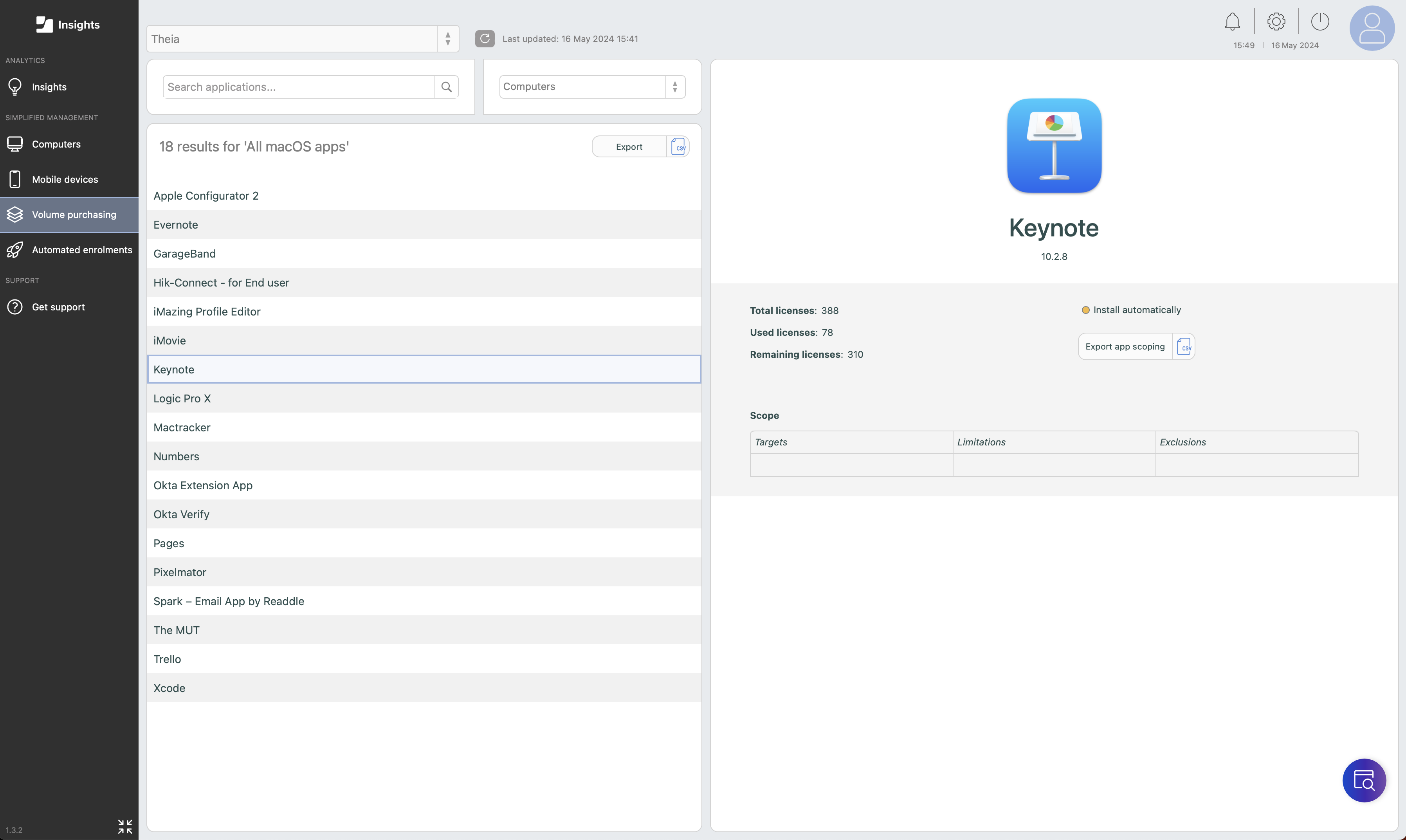This screenshot has height=840, width=1406.
Task: Select Volume purchasing in sidebar
Action: (x=69, y=215)
